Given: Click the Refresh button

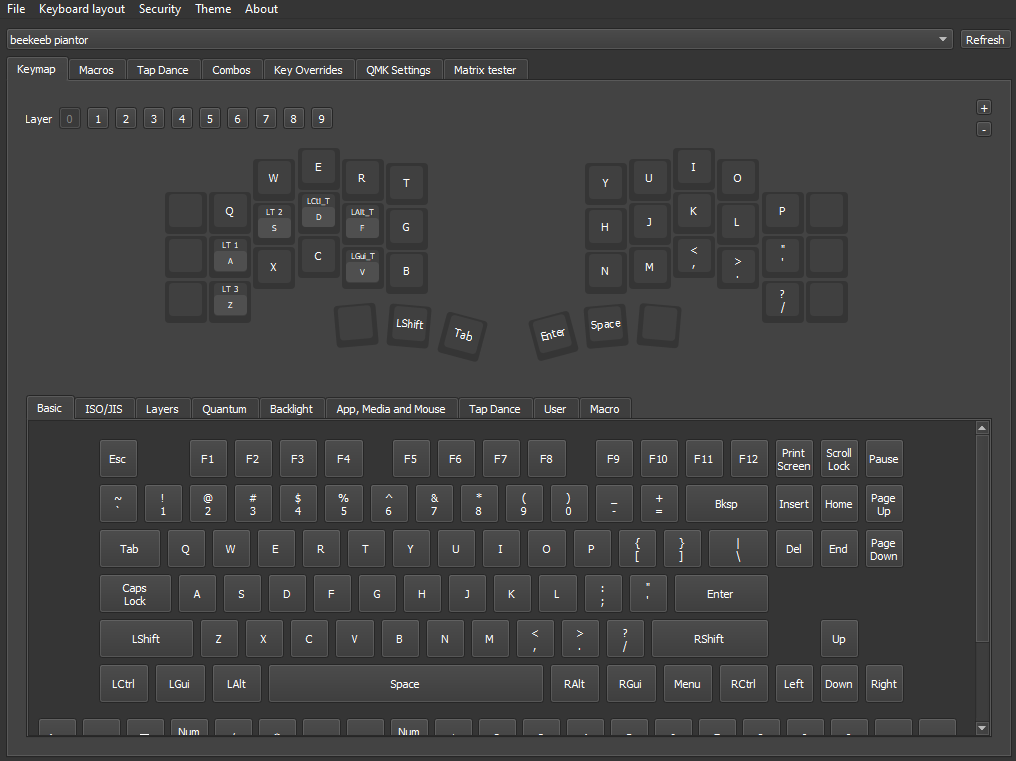Looking at the screenshot, I should tap(985, 40).
